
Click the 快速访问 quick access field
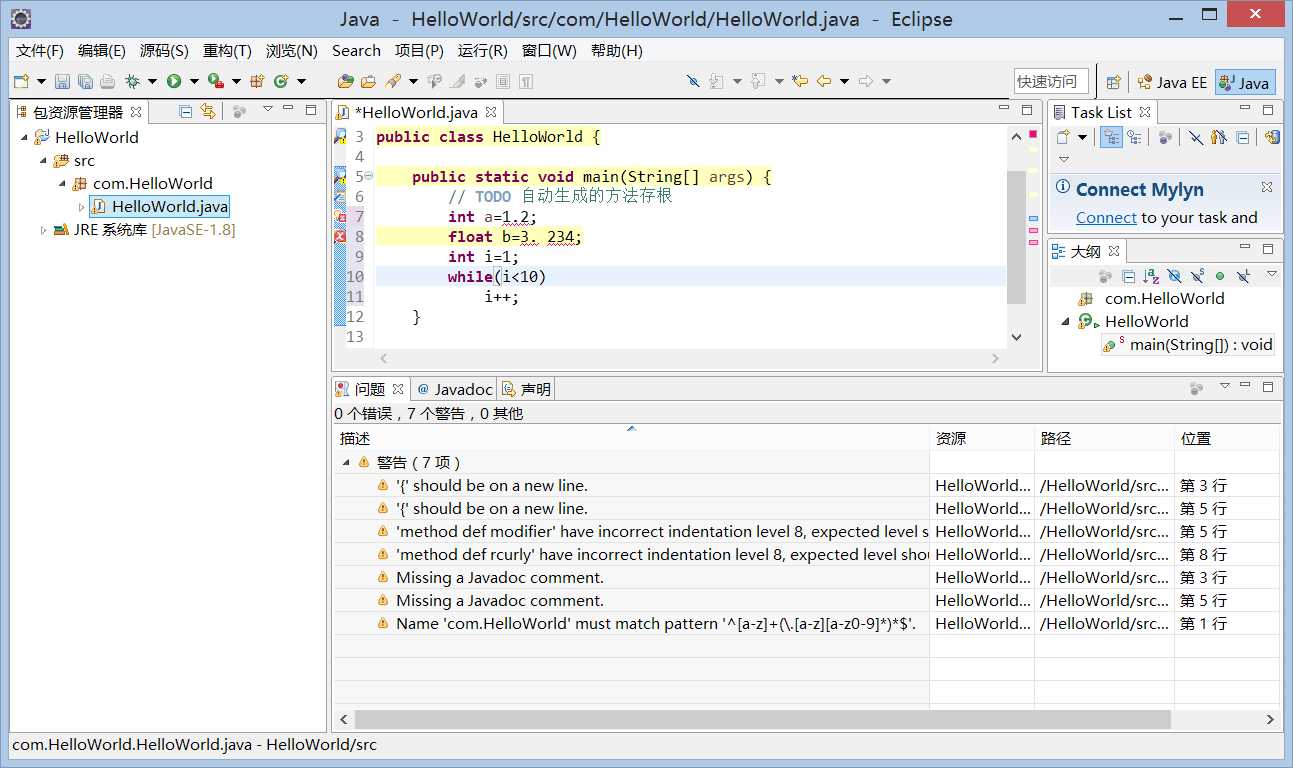[x=1051, y=82]
